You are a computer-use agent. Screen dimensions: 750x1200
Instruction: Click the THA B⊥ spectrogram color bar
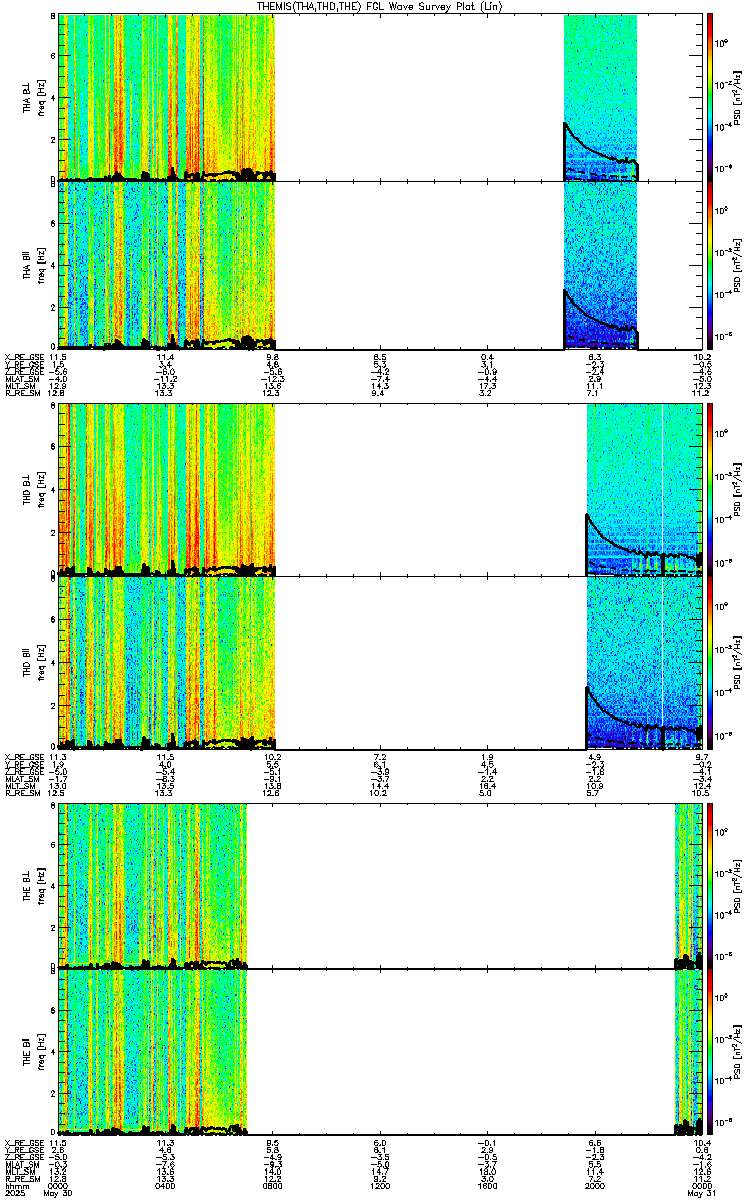click(710, 97)
